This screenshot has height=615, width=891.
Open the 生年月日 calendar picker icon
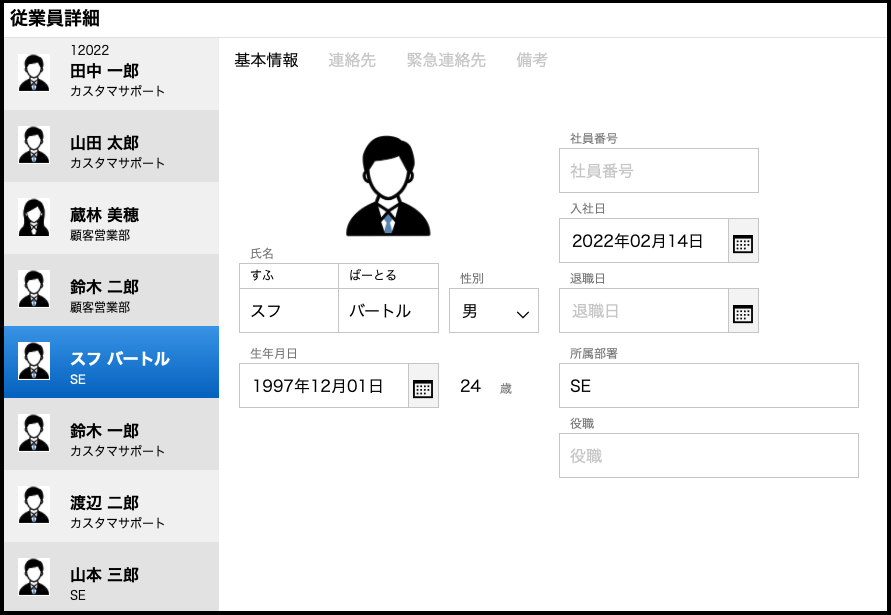coord(423,387)
